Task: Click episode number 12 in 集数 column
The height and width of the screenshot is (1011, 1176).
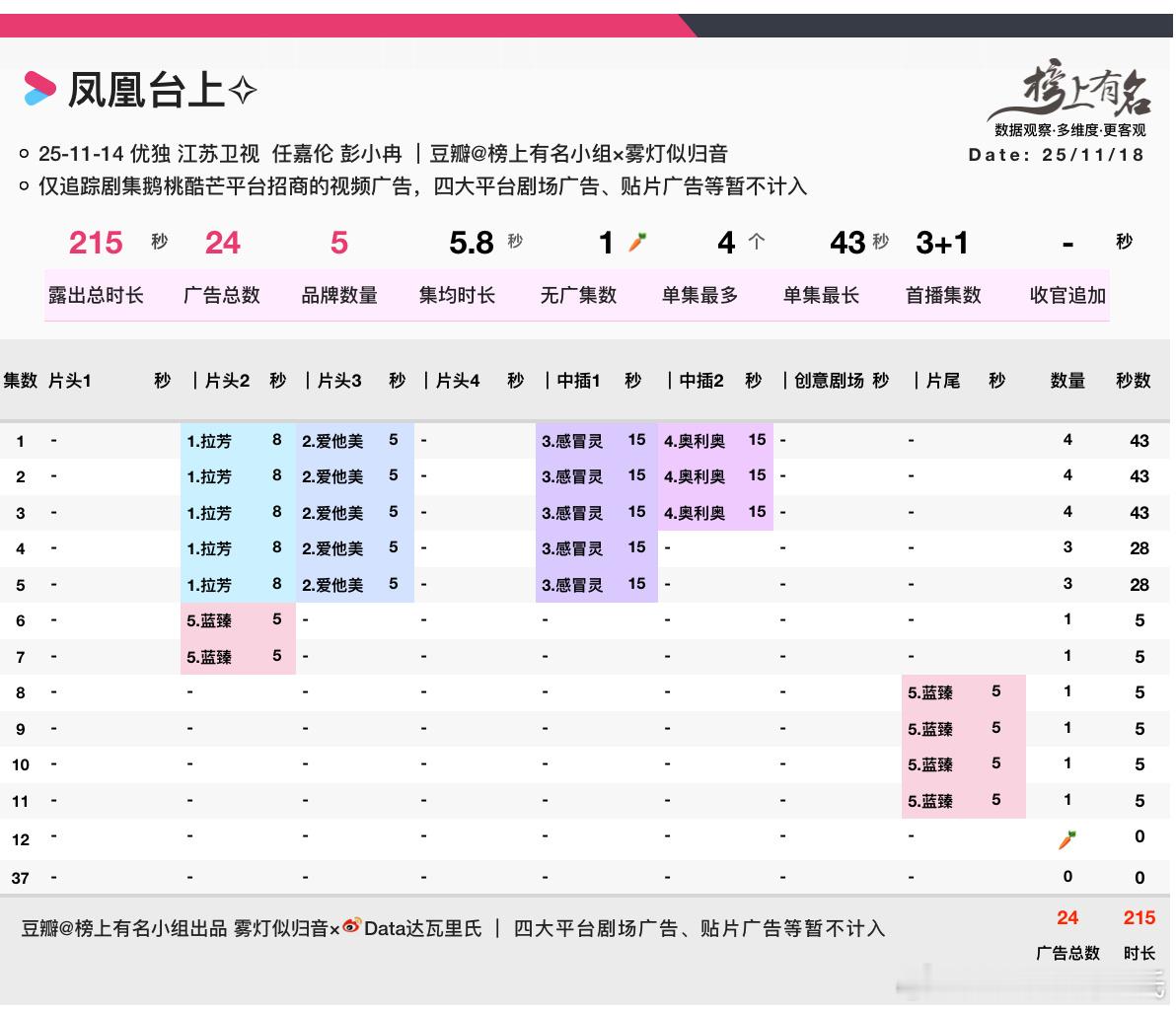Action: click(x=21, y=840)
